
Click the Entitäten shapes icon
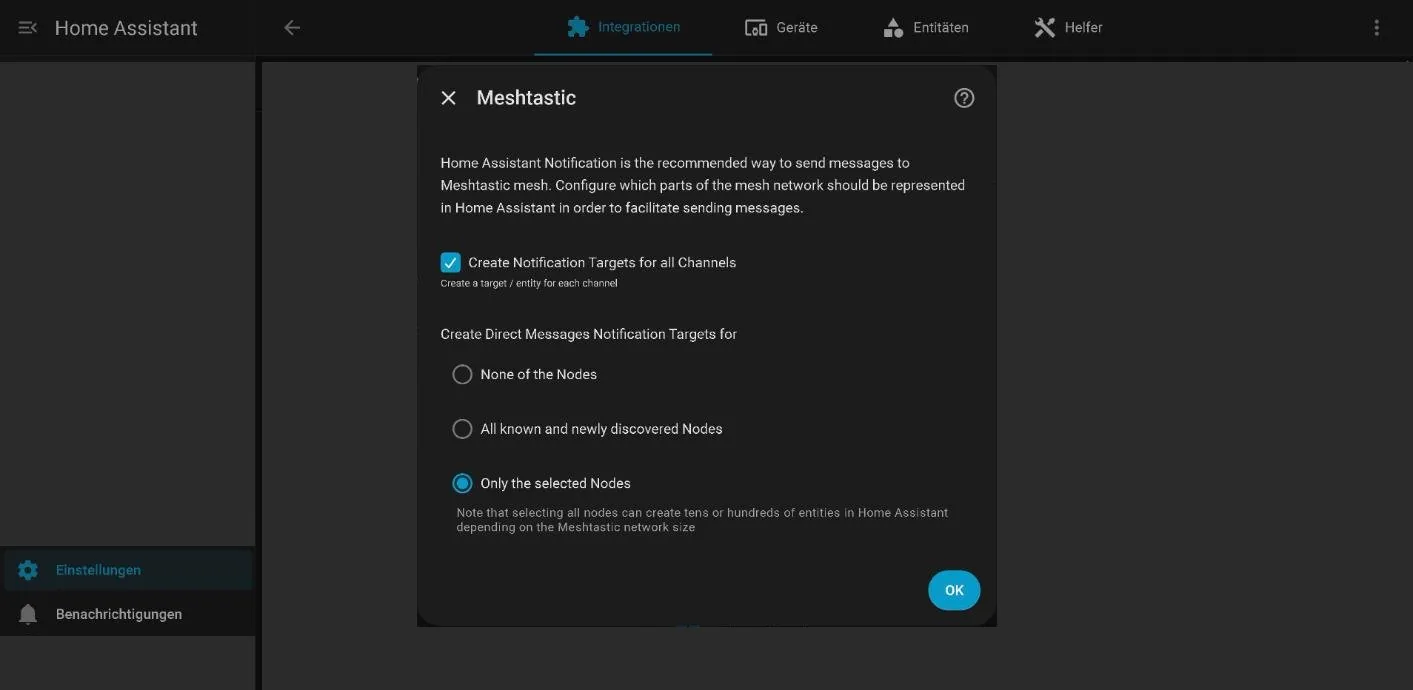(893, 28)
